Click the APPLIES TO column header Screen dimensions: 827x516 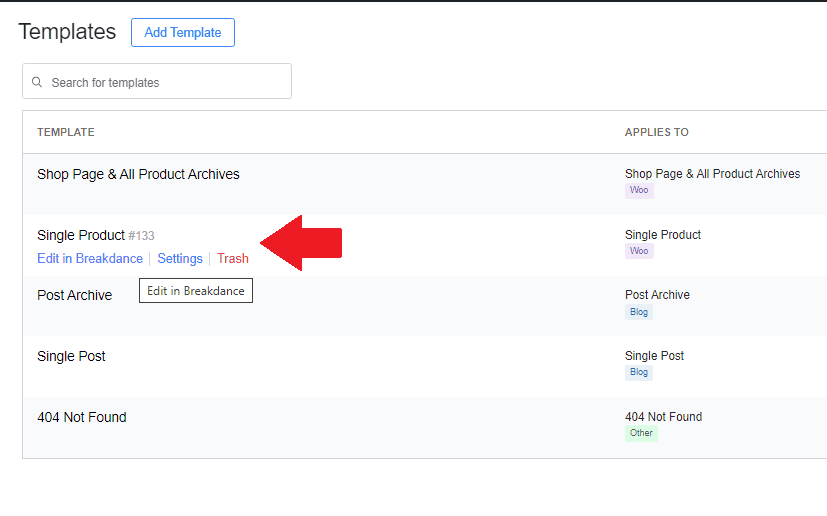tap(656, 132)
